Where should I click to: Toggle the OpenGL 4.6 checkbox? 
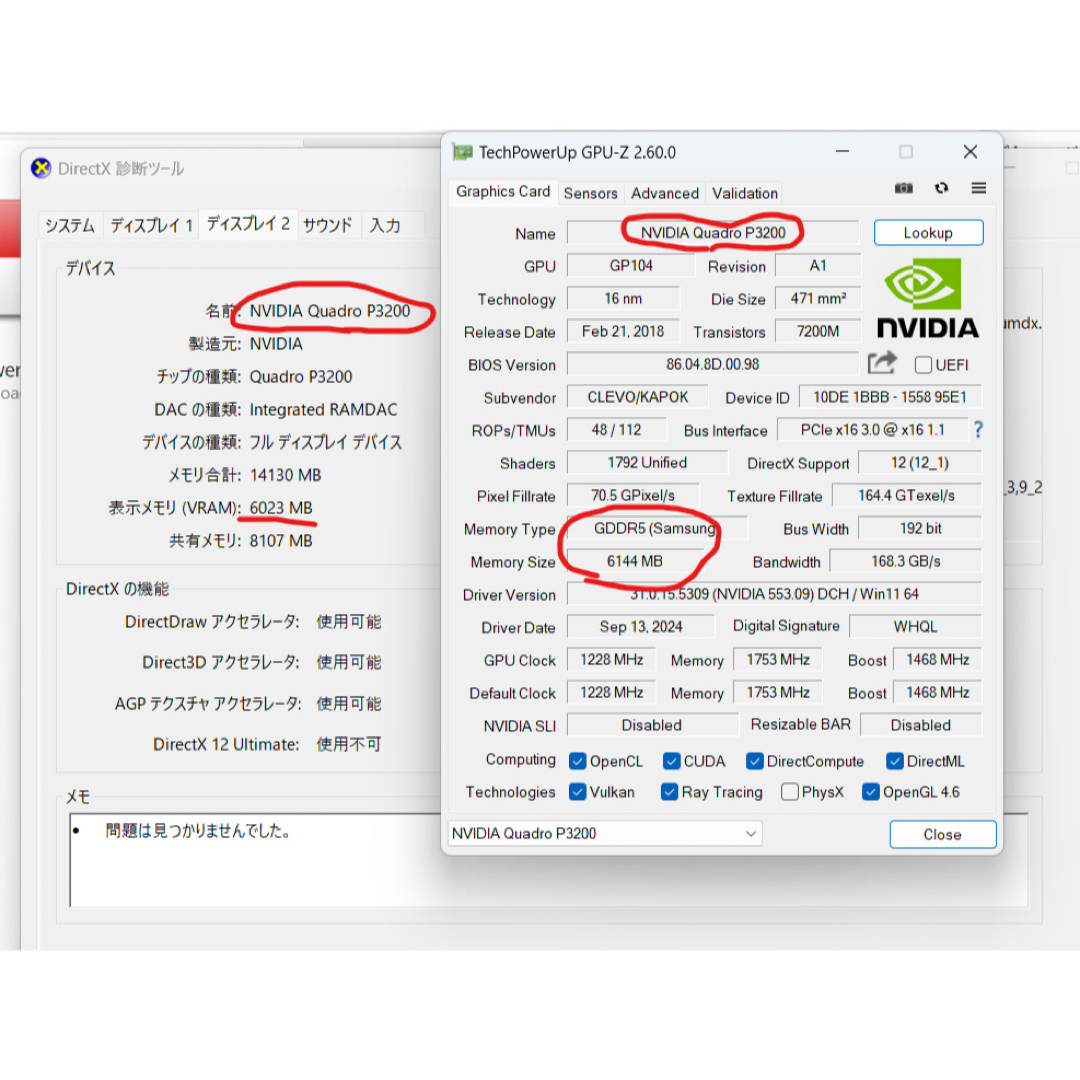[871, 792]
